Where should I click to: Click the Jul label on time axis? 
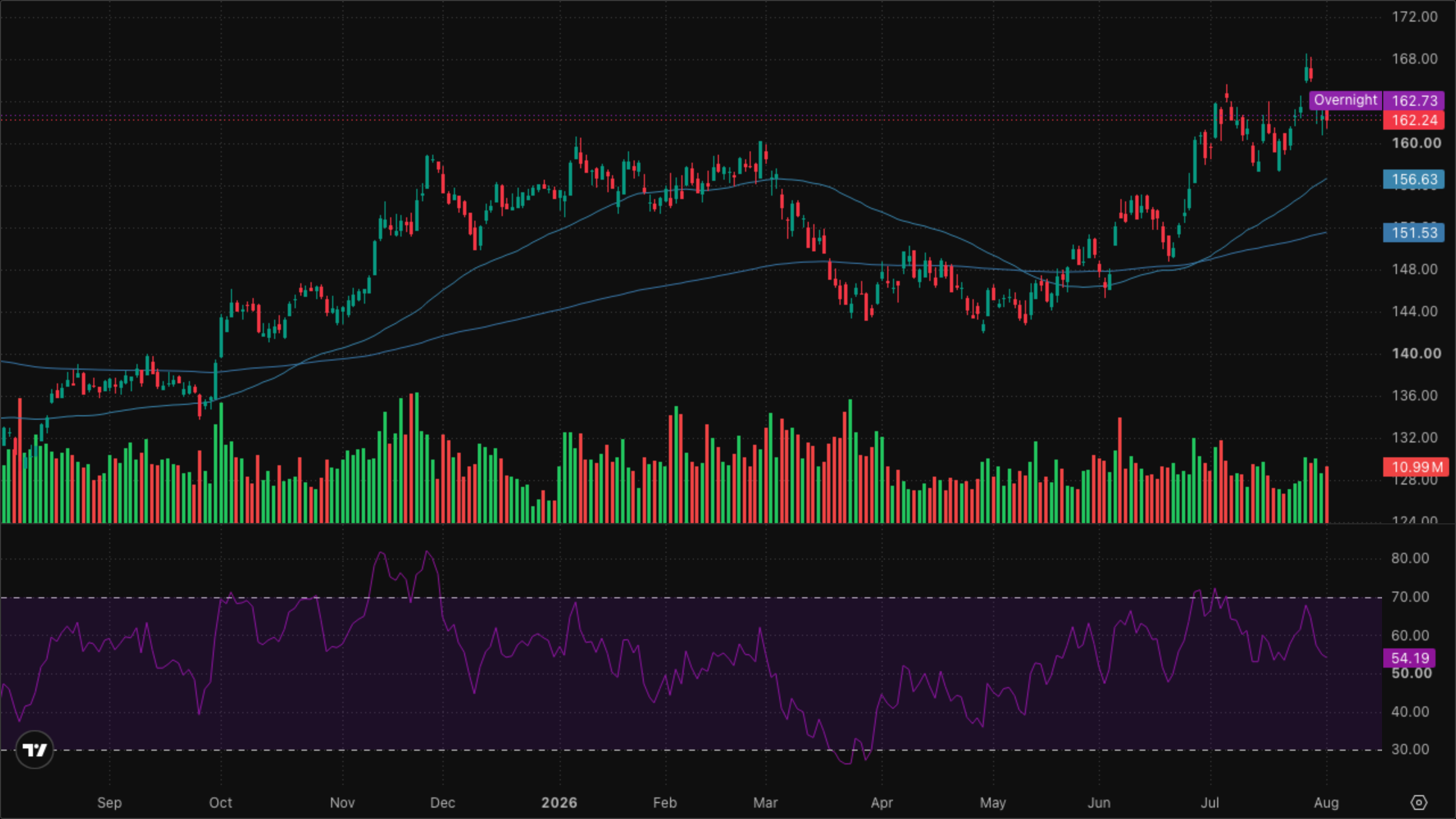tap(1210, 803)
